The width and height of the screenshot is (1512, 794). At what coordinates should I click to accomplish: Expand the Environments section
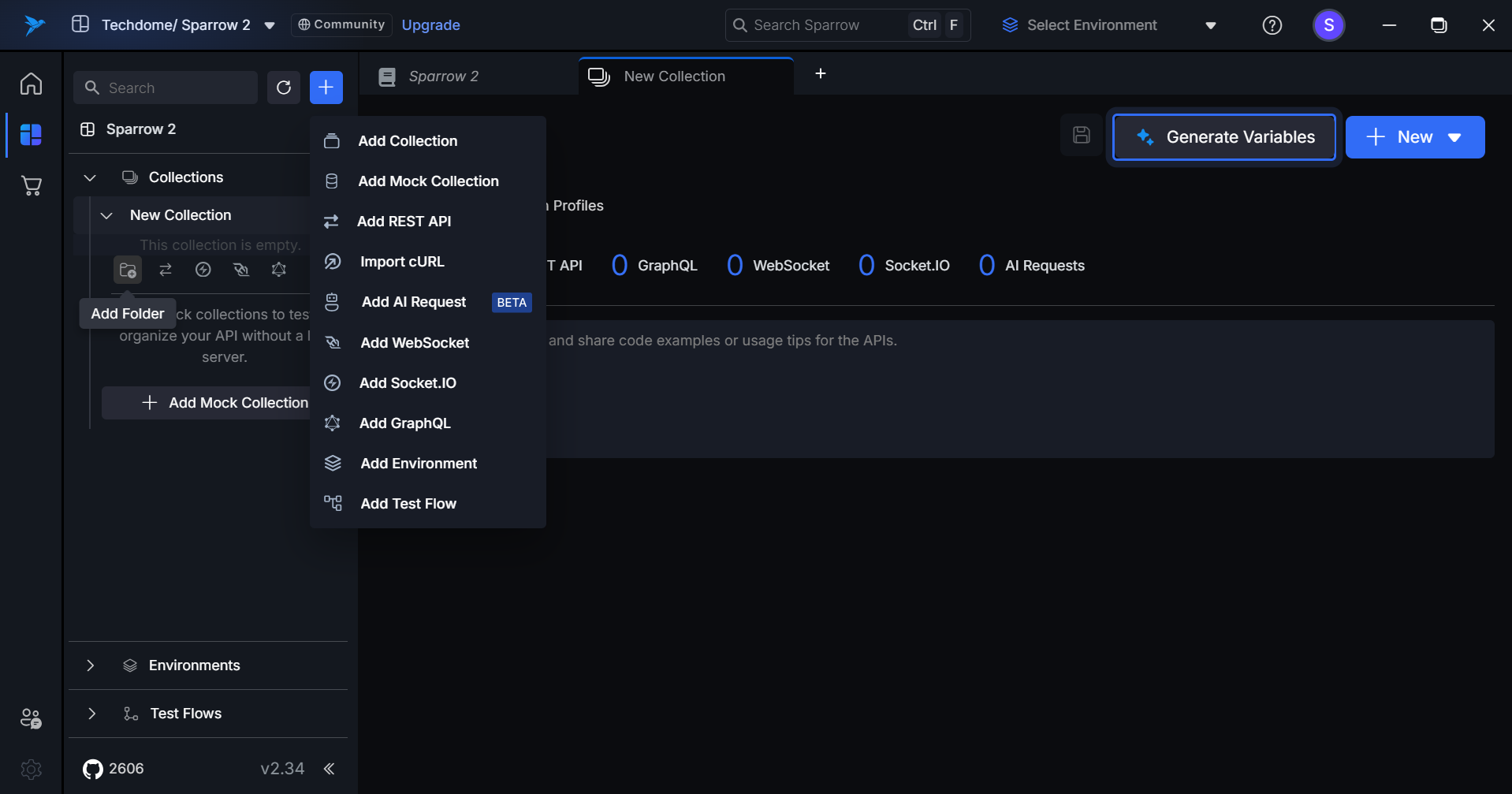point(91,665)
